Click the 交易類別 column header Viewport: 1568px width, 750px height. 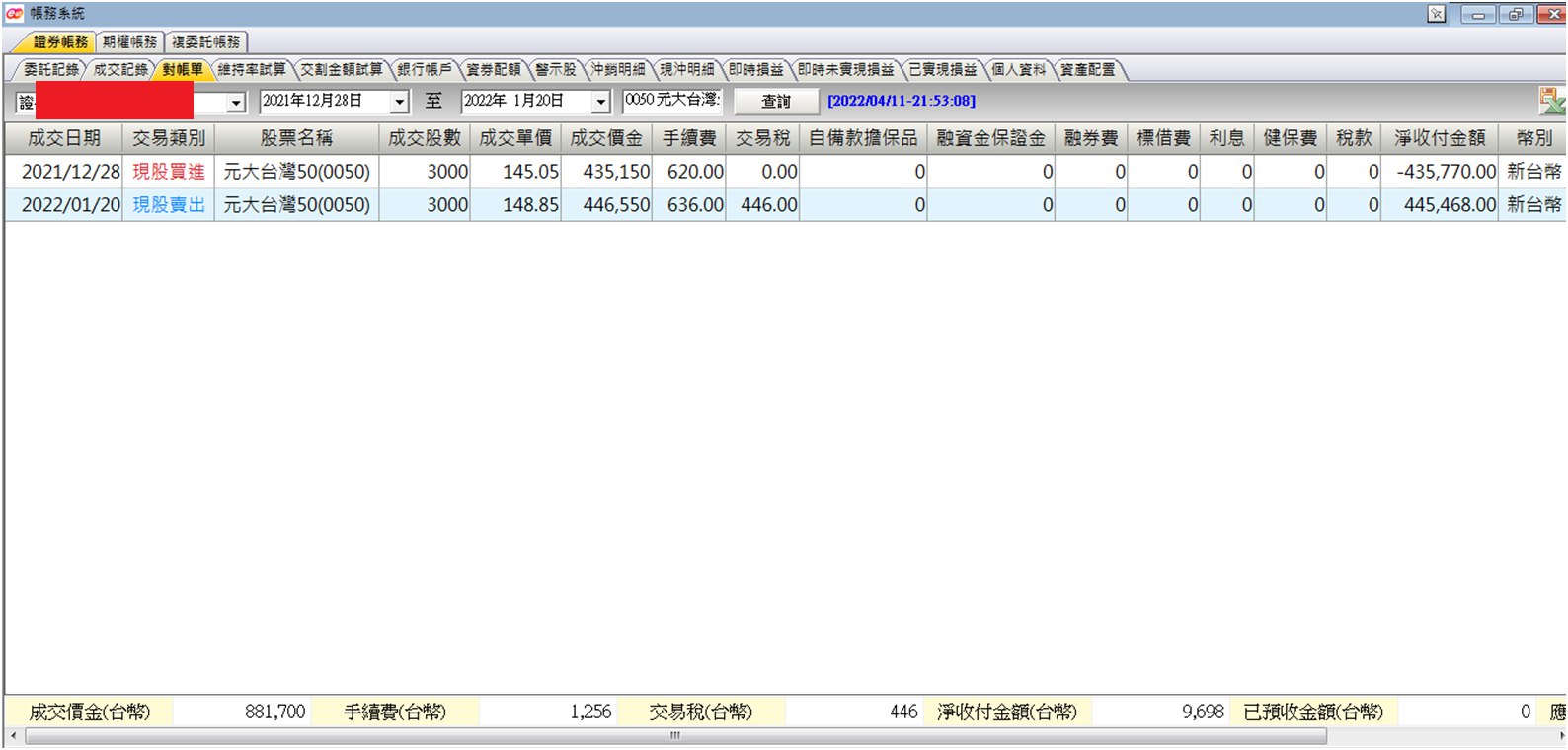point(169,138)
